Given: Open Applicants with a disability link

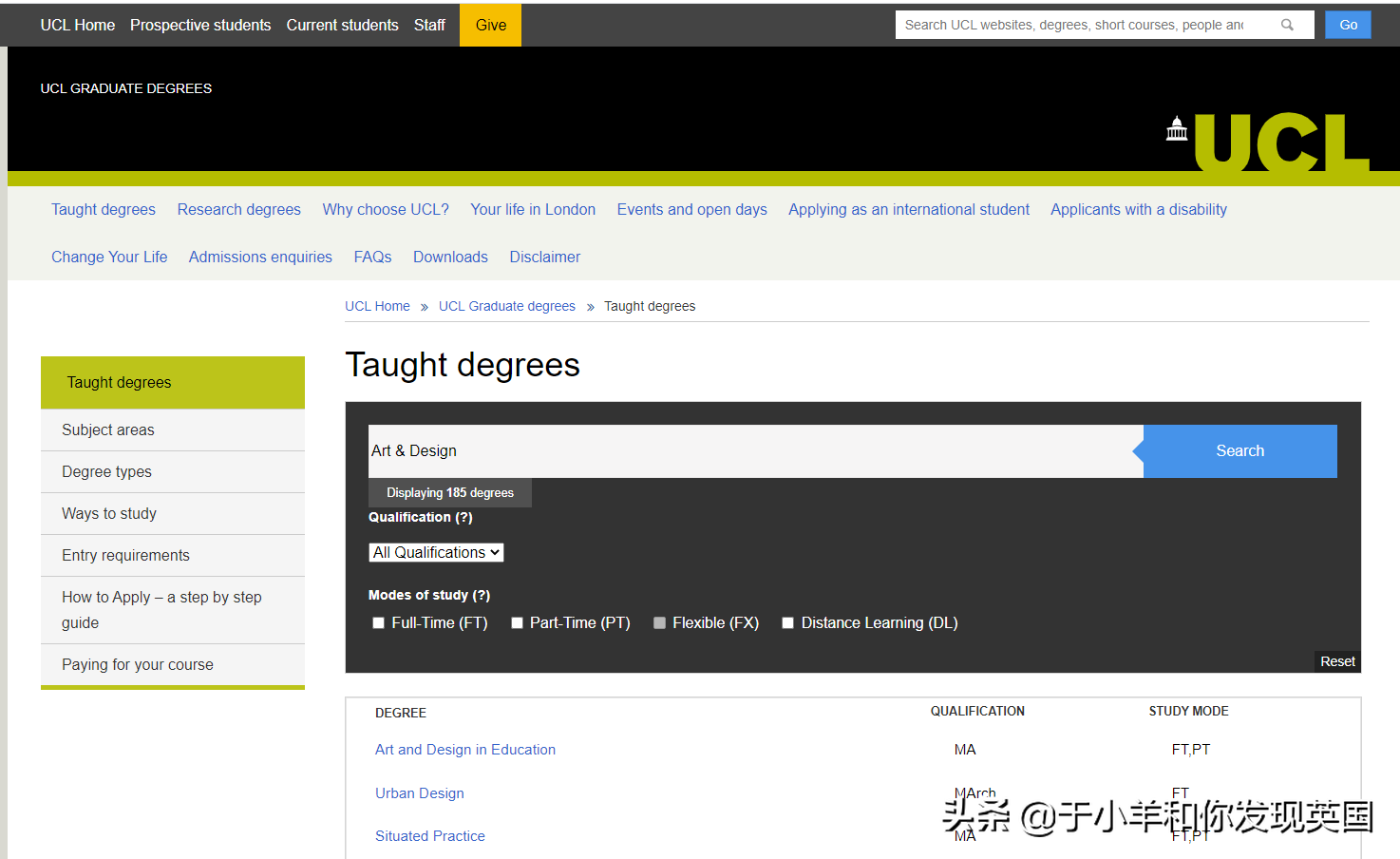Looking at the screenshot, I should pos(1139,210).
